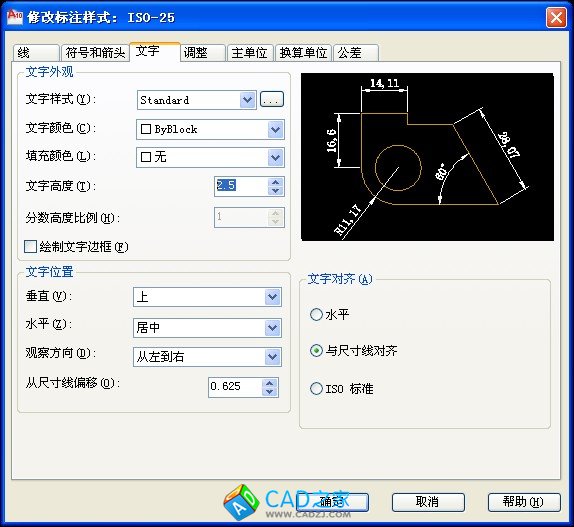The height and width of the screenshot is (527, 574).
Task: Switch to the 符号和箭头 tab
Action: [95, 53]
